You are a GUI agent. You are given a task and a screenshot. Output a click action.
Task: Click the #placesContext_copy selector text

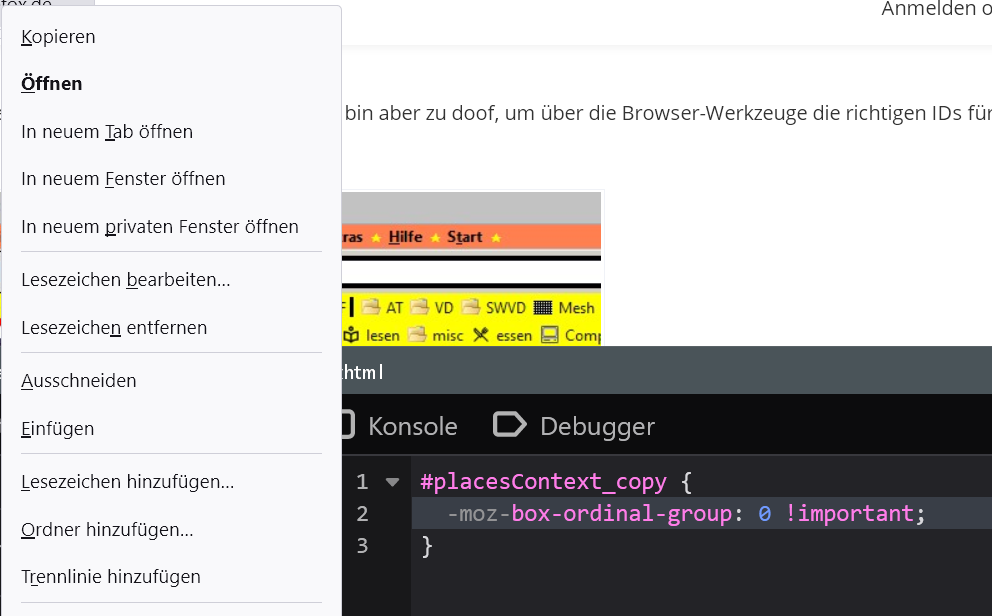(543, 482)
